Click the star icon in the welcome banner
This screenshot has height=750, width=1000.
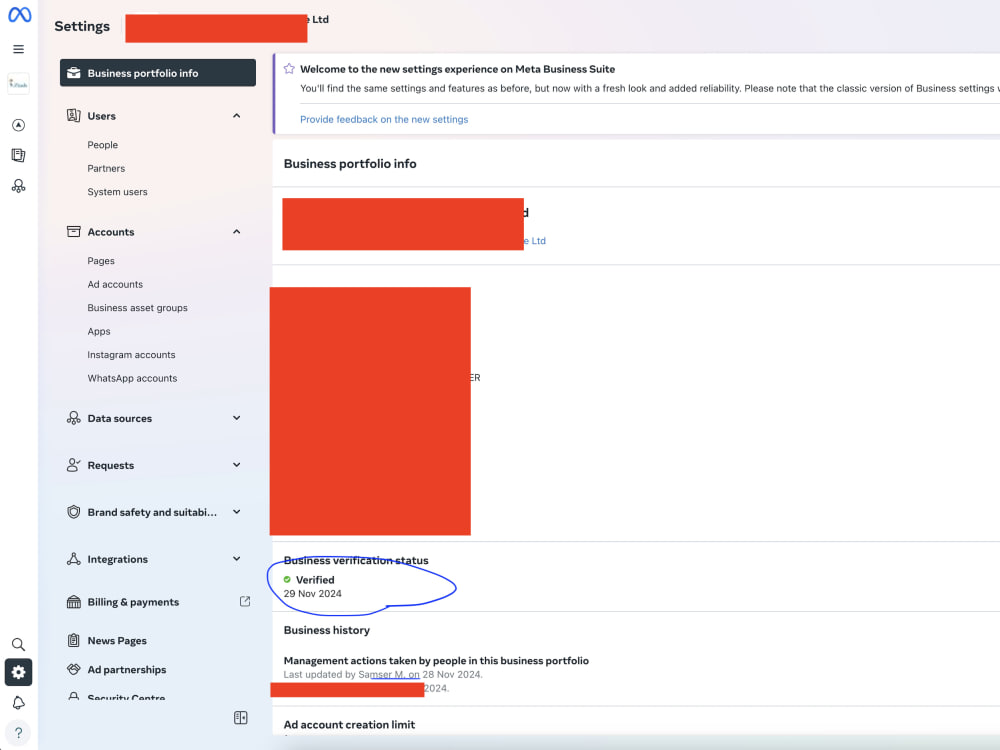click(x=289, y=68)
